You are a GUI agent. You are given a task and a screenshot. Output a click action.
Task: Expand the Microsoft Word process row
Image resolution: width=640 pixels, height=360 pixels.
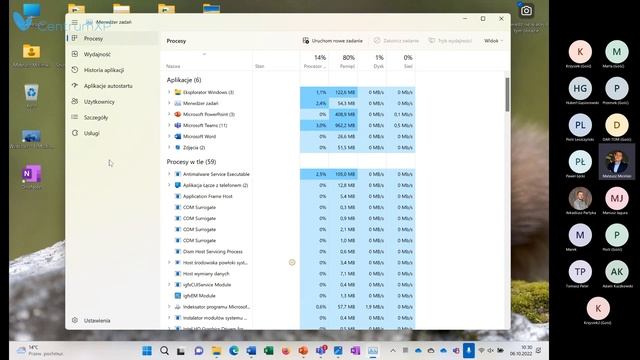(x=169, y=136)
